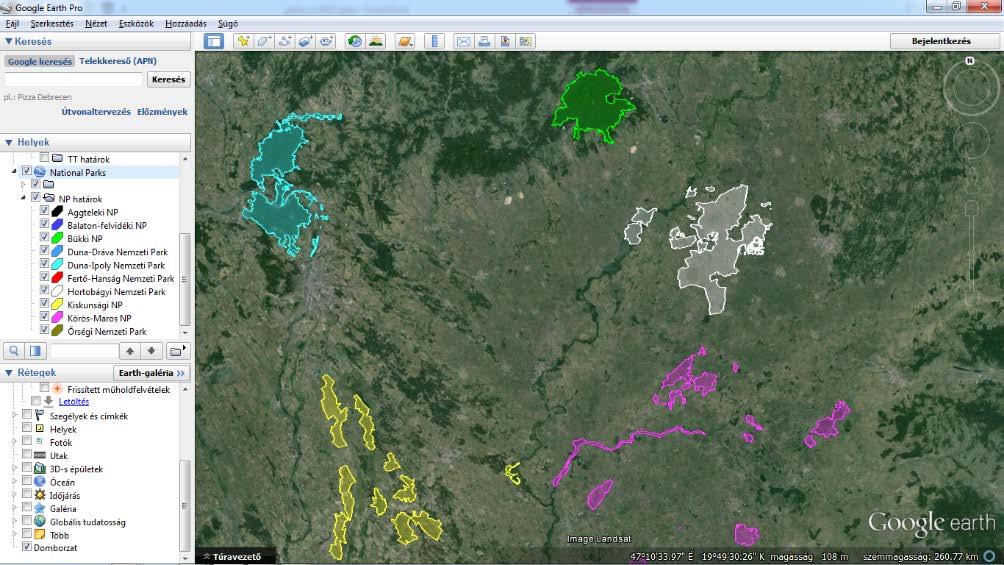Viewport: 1004px width, 565px height.
Task: Open the Eszközök menu
Action: click(136, 24)
